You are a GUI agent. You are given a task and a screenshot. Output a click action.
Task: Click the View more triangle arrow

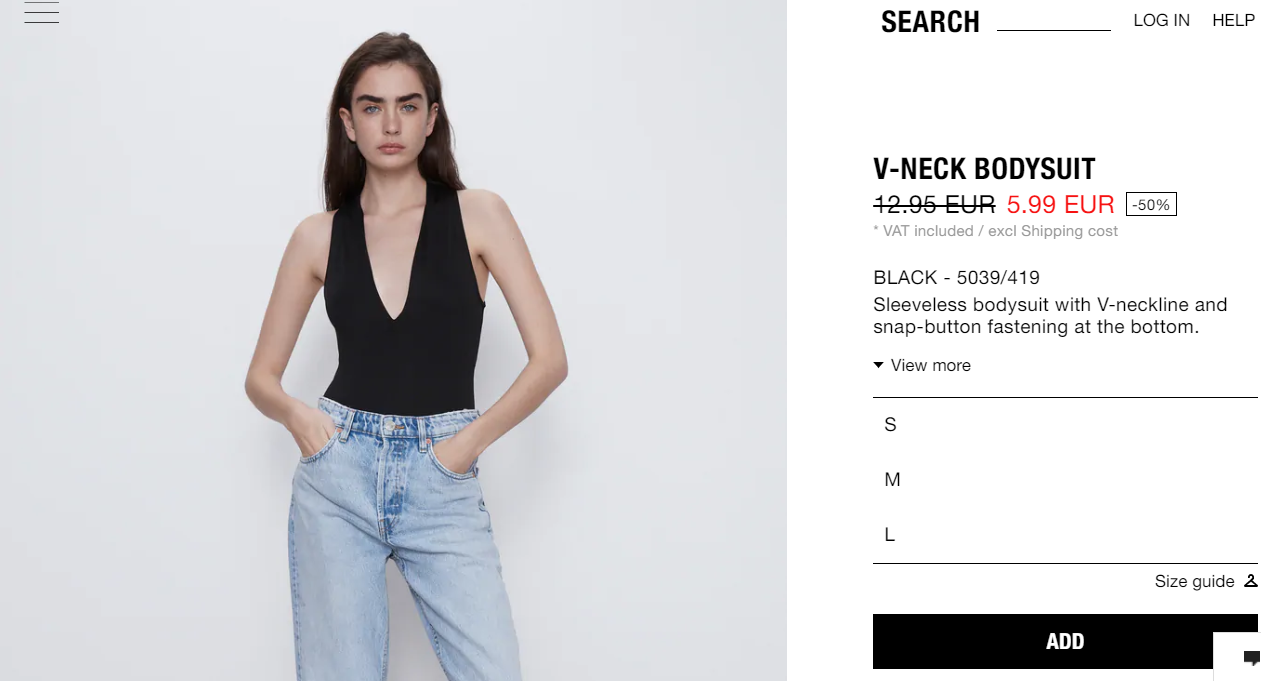click(x=878, y=365)
